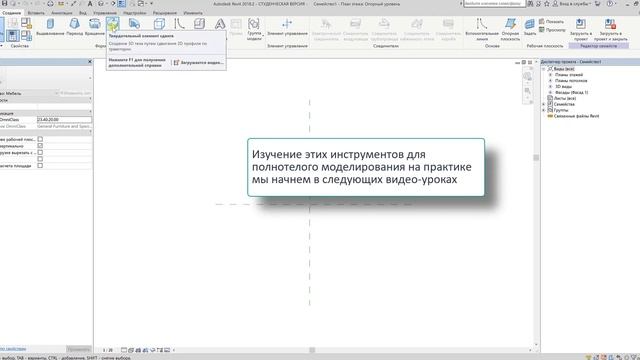Click the Apply (Применить) button in Properties
This screenshot has height=360, width=640.
78,349
